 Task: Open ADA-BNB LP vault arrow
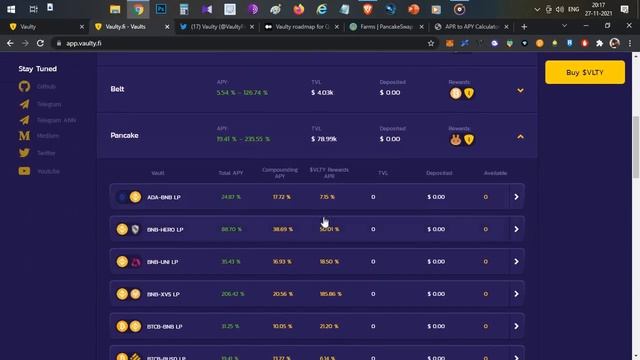516,197
